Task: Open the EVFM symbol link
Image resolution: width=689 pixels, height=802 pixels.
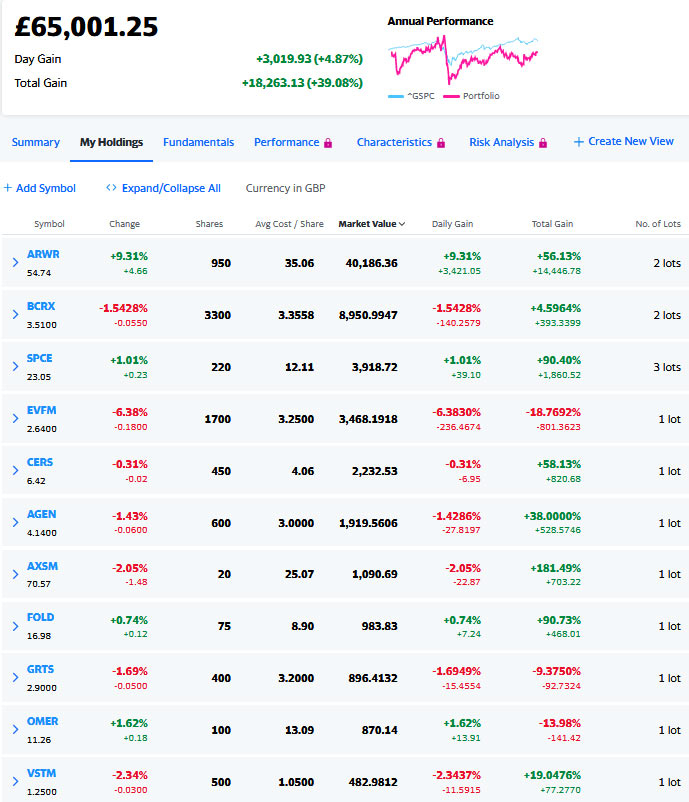Action: 41,410
